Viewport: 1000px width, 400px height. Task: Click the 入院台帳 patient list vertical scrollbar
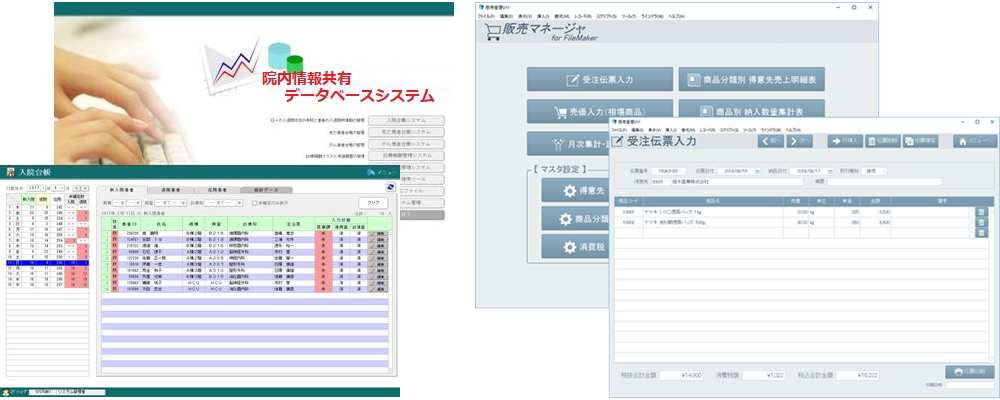coord(390,300)
